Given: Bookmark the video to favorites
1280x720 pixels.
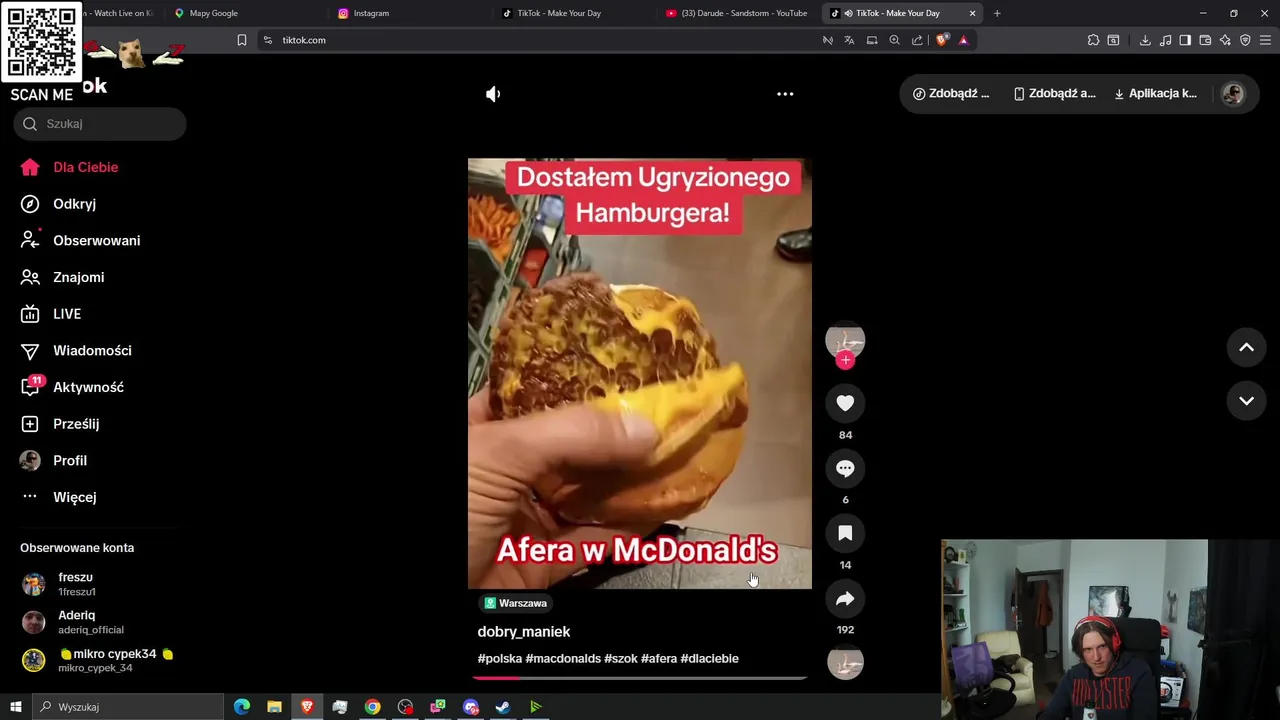Looking at the screenshot, I should 845,533.
